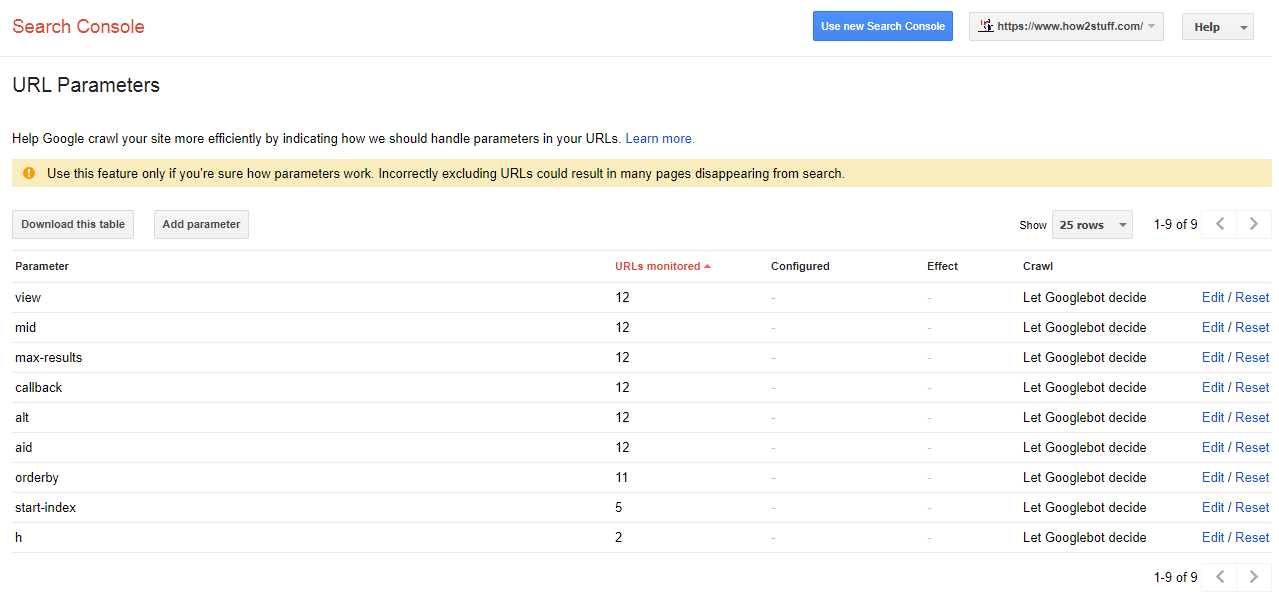Edit the start-index parameter

pyautogui.click(x=1212, y=507)
